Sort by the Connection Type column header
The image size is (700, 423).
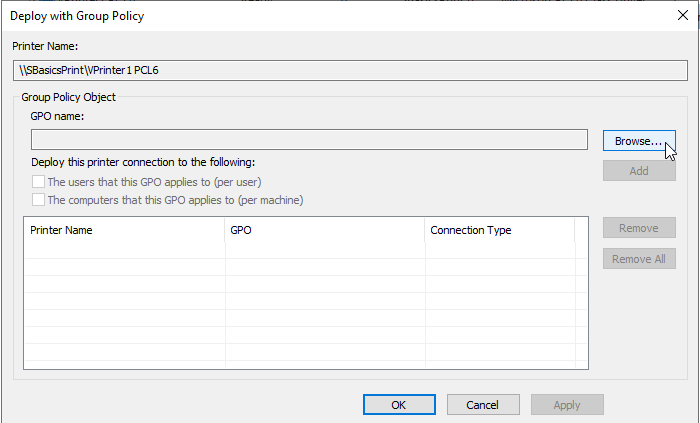coord(500,230)
